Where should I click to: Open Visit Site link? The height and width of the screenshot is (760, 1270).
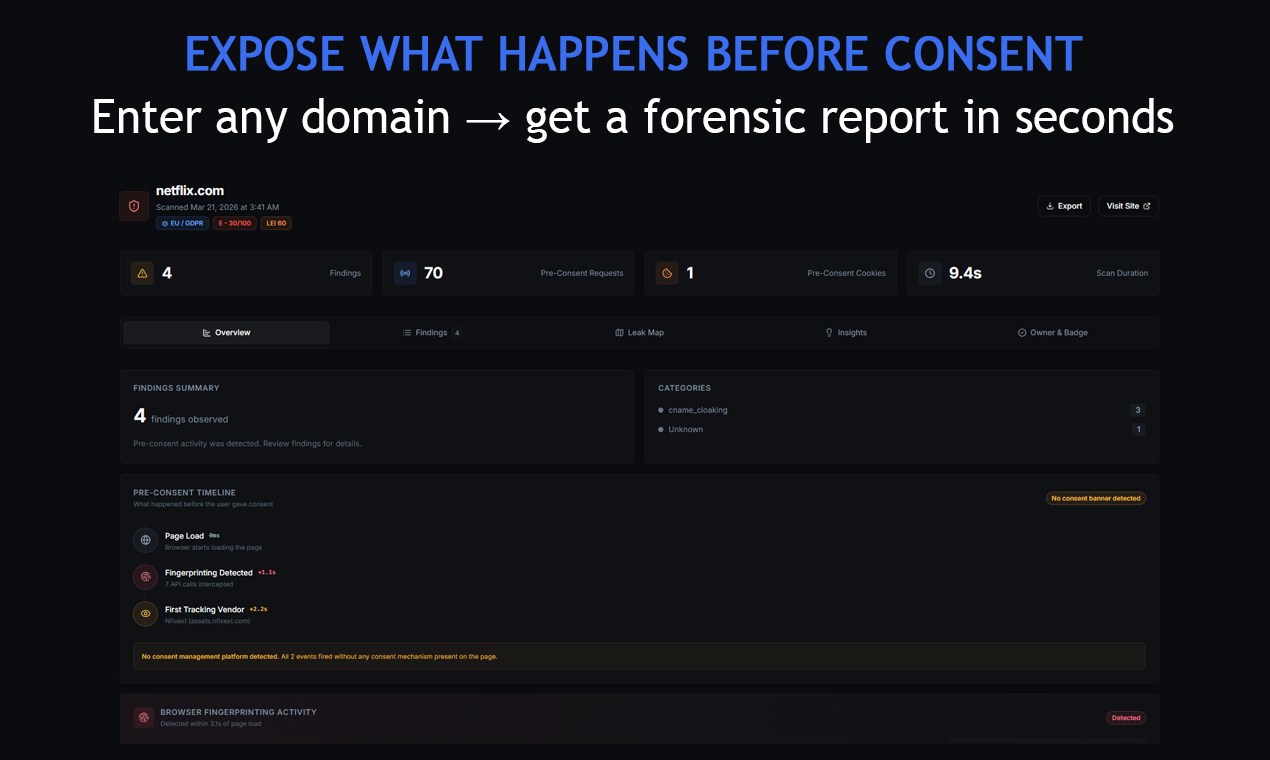pyautogui.click(x=1128, y=206)
